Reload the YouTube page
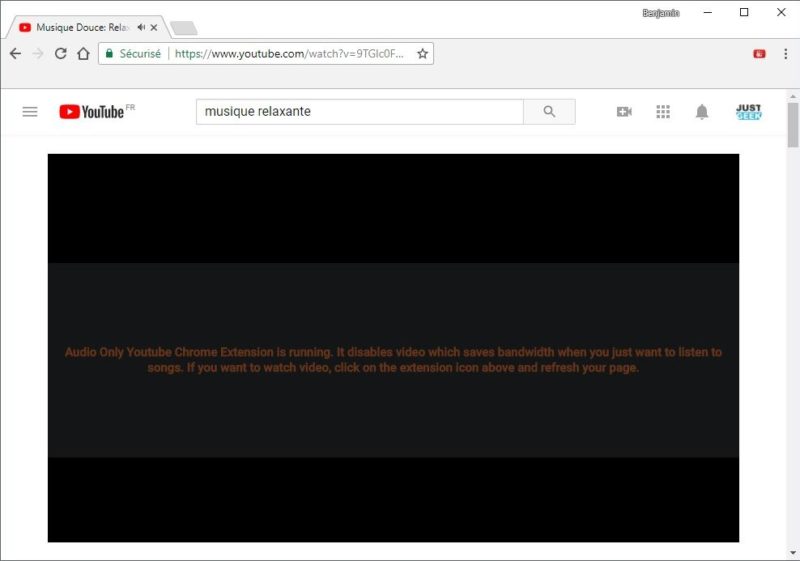The height and width of the screenshot is (561, 800). coord(61,54)
